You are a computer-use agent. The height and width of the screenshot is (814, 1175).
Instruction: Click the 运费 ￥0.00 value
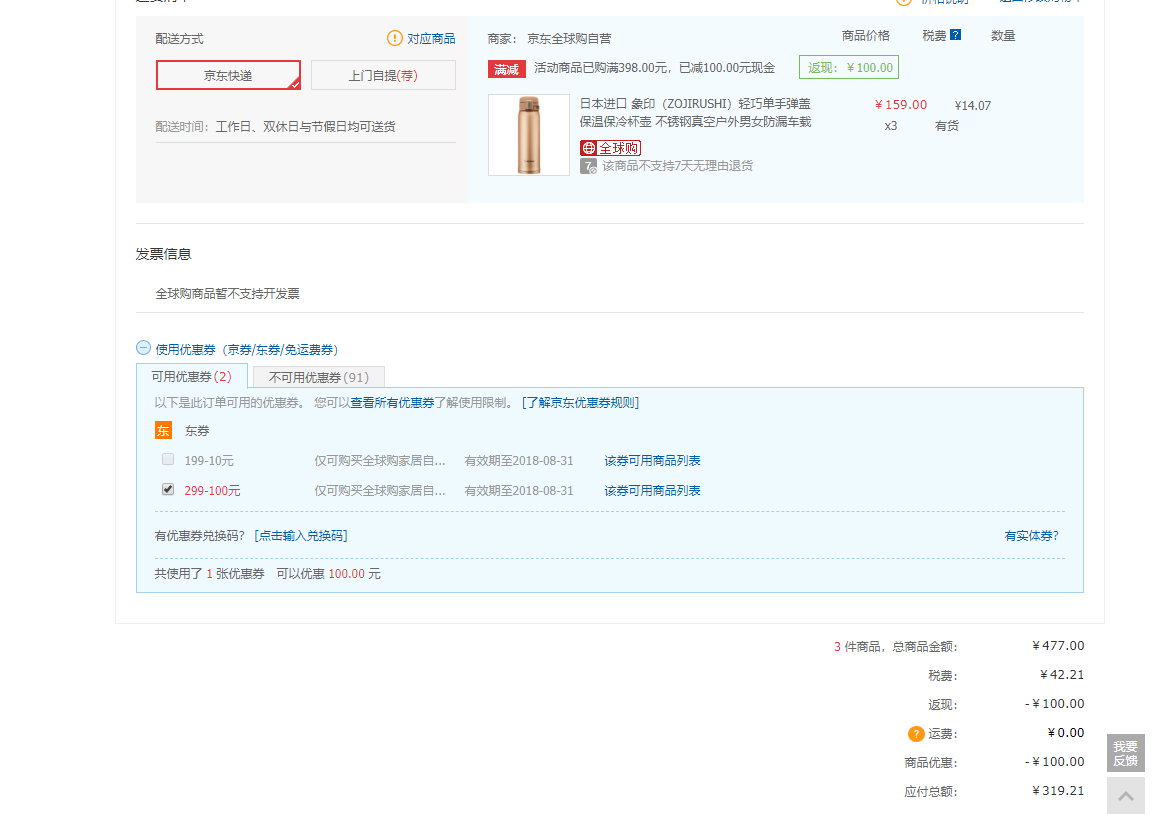pyautogui.click(x=1066, y=732)
